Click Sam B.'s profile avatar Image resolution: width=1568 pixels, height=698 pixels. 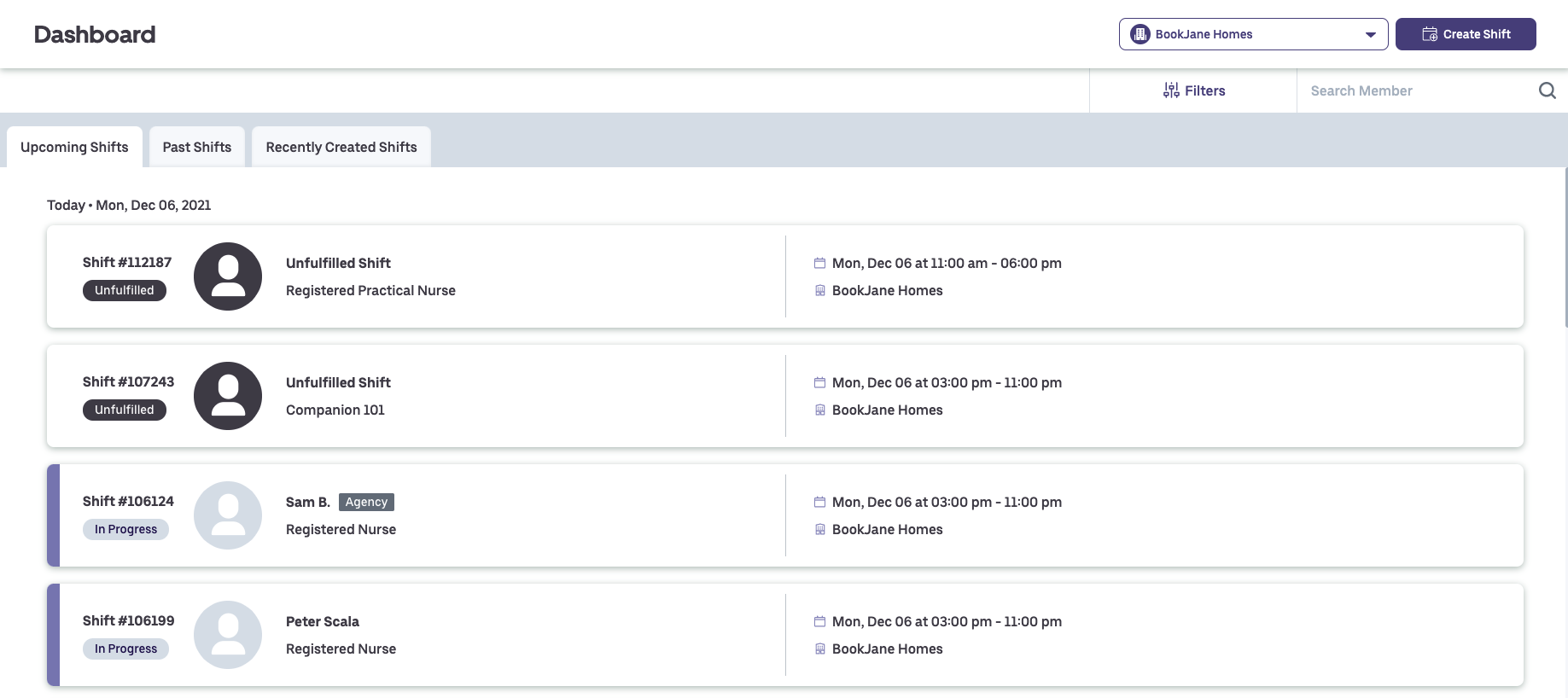pyautogui.click(x=228, y=515)
